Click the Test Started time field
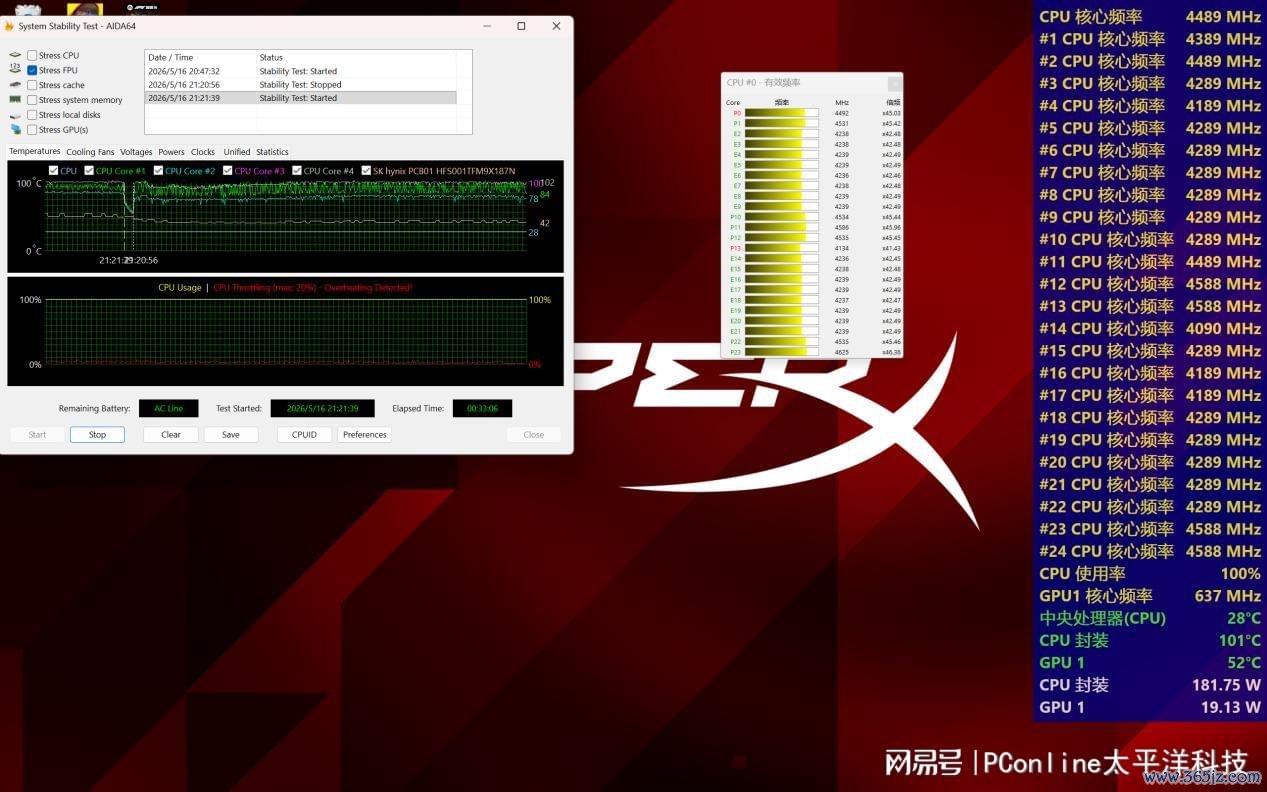This screenshot has width=1267, height=792. pyautogui.click(x=322, y=408)
